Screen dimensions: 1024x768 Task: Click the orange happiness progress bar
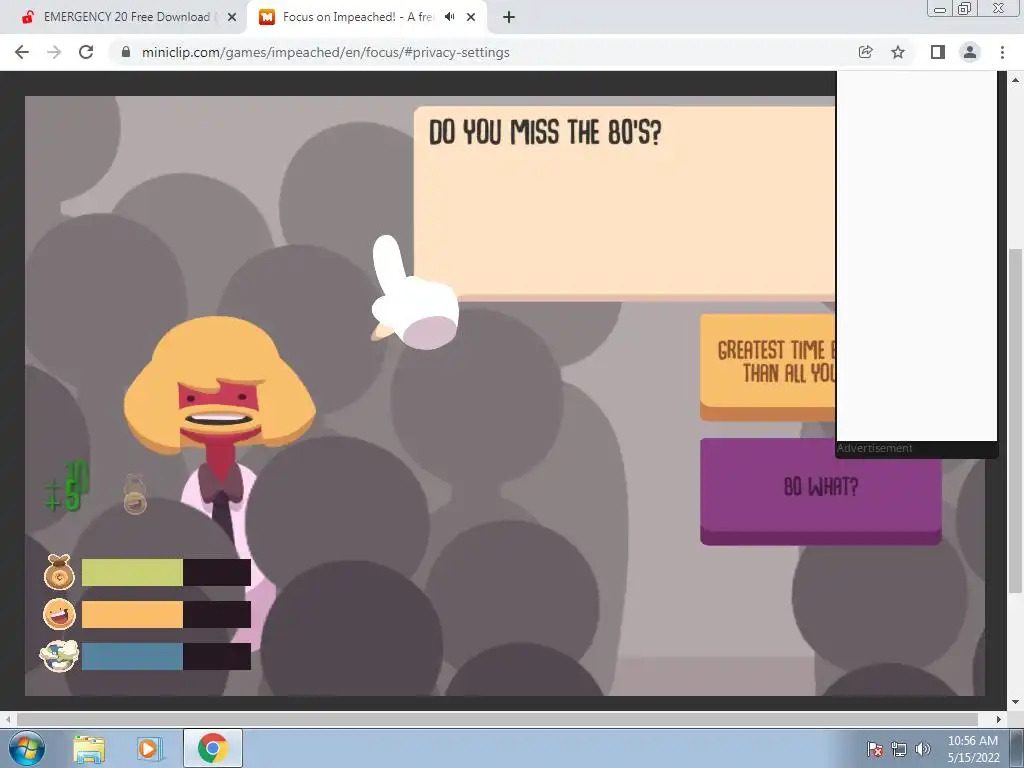coord(166,615)
